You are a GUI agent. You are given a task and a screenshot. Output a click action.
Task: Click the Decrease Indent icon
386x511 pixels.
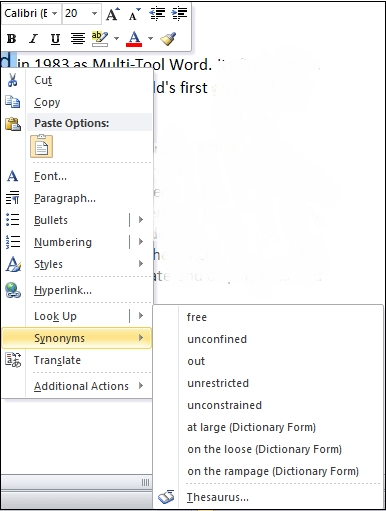(x=157, y=14)
